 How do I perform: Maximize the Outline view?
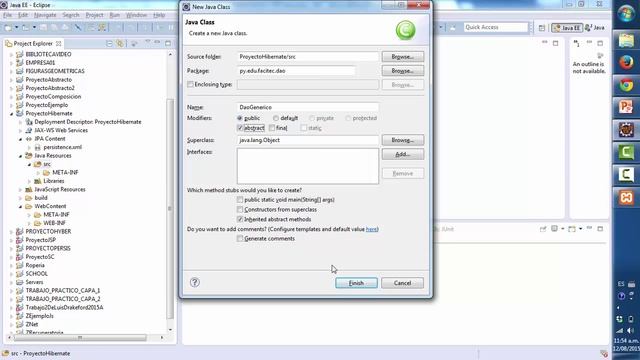[x=600, y=43]
